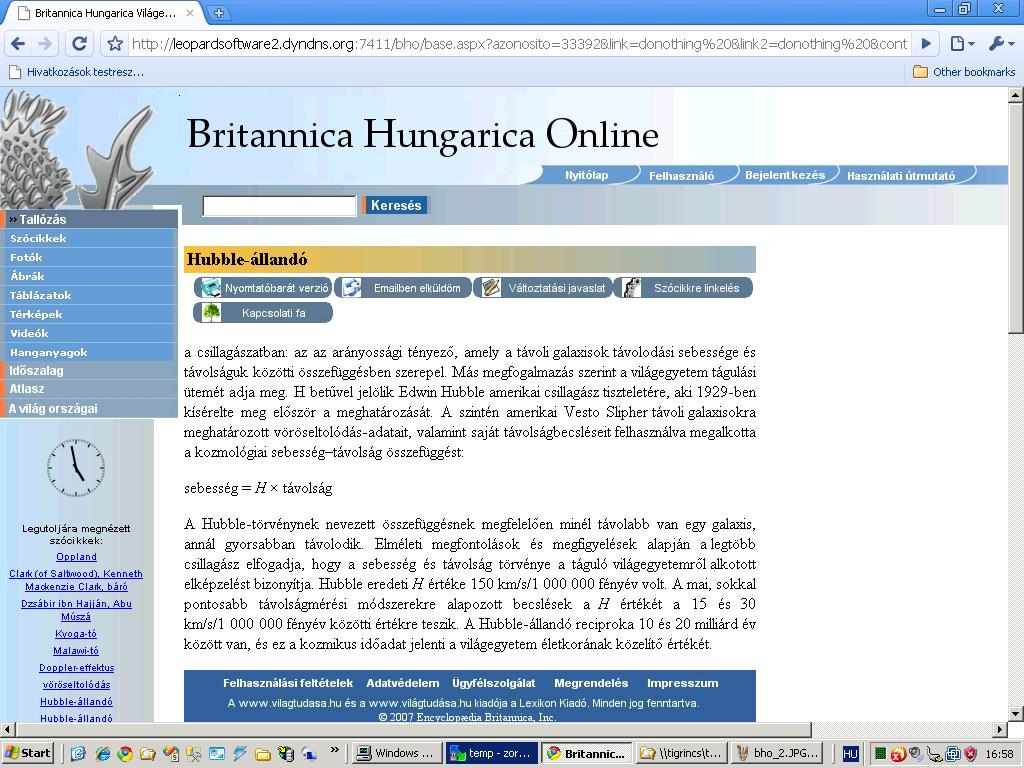This screenshot has height=768, width=1024.
Task: Open the page control menu icon
Action: (x=962, y=44)
